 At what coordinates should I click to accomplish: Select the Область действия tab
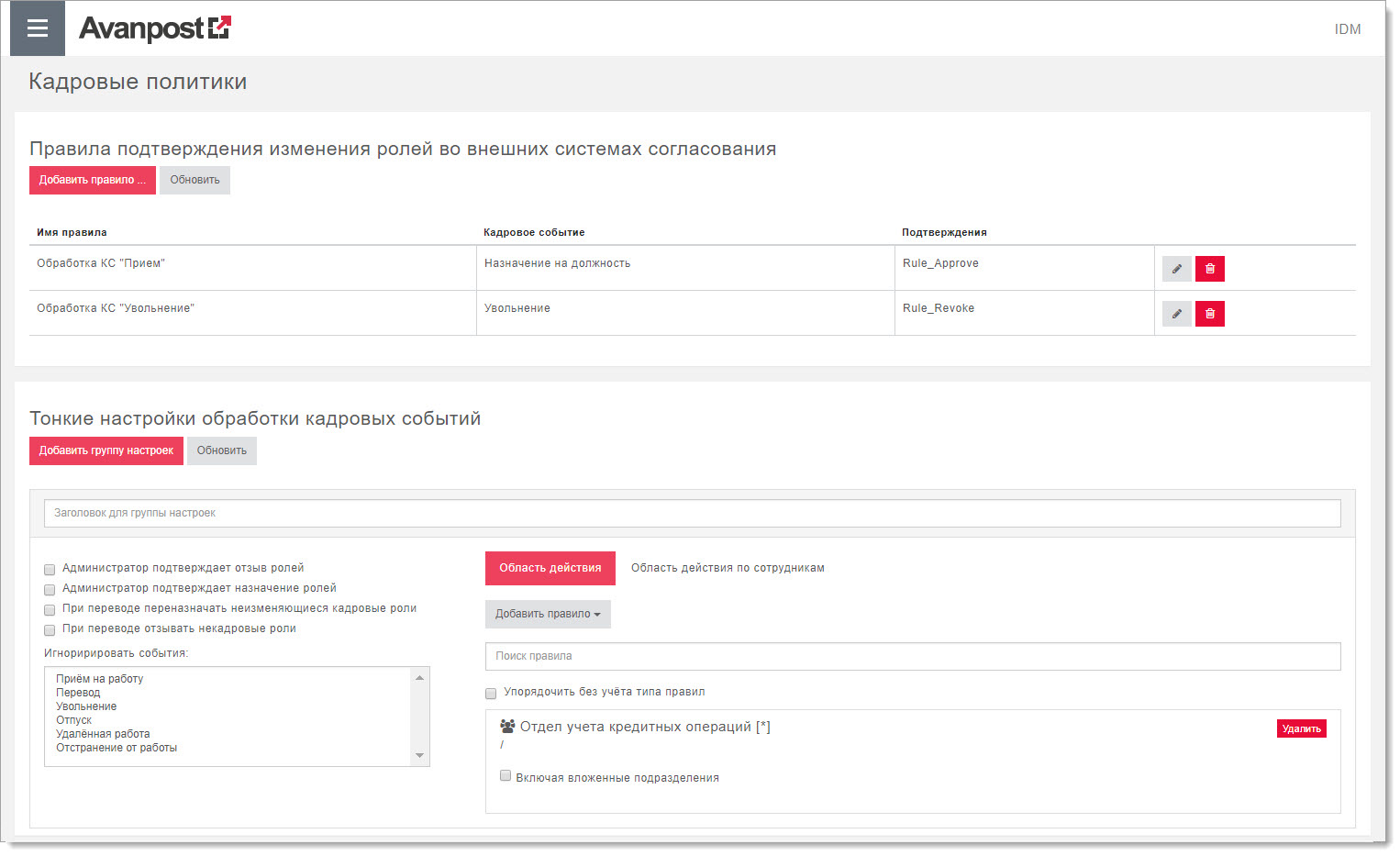pos(550,568)
